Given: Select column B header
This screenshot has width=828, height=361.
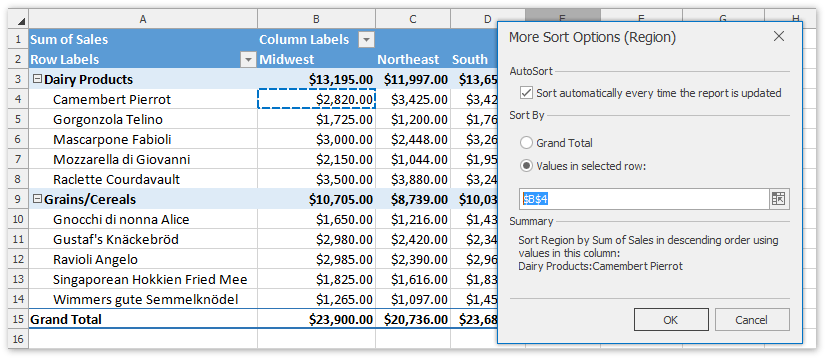Looking at the screenshot, I should [x=316, y=20].
